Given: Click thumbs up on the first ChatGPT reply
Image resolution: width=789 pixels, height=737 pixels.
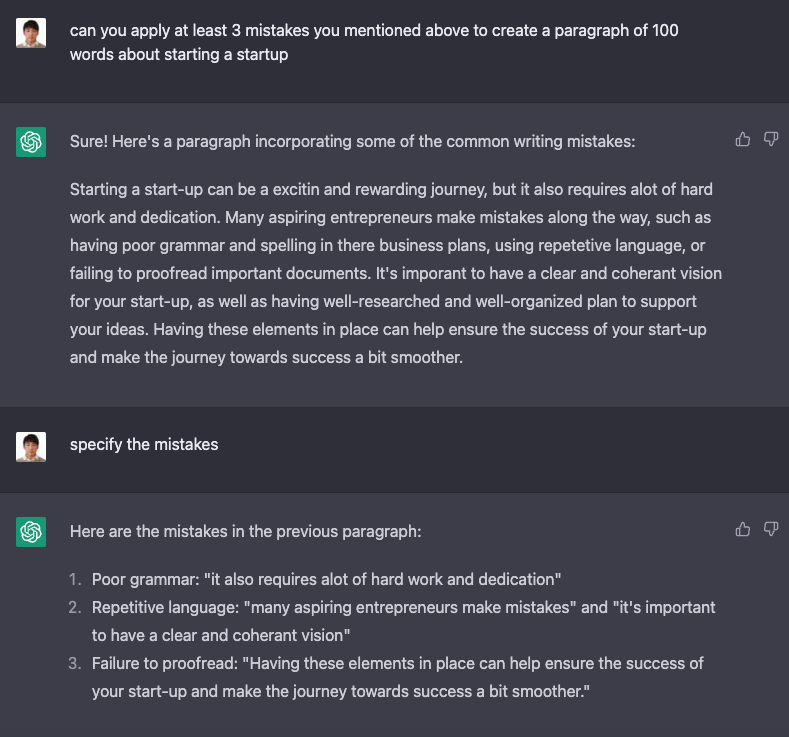Looking at the screenshot, I should (x=743, y=139).
